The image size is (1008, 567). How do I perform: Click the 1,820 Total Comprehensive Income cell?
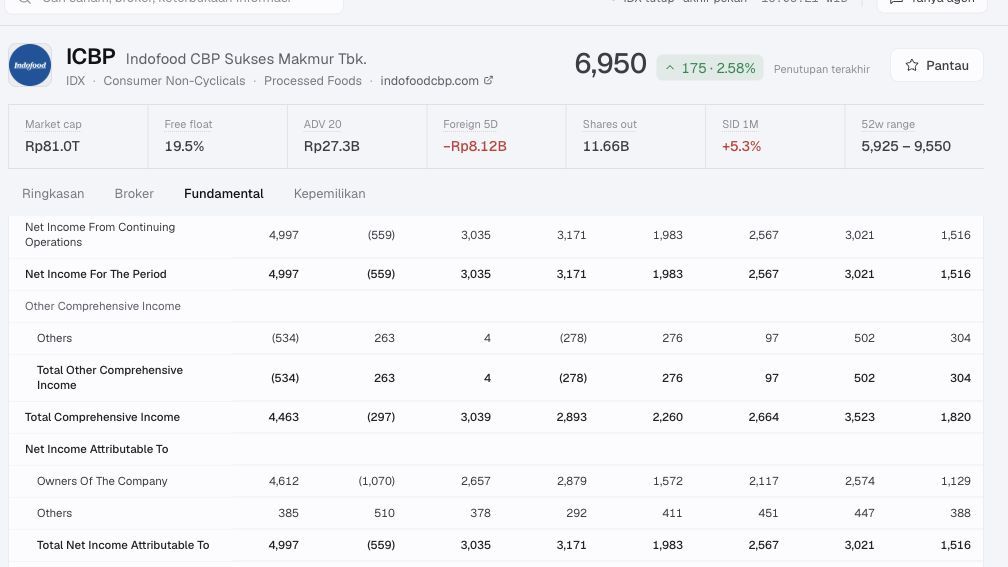[x=955, y=417]
